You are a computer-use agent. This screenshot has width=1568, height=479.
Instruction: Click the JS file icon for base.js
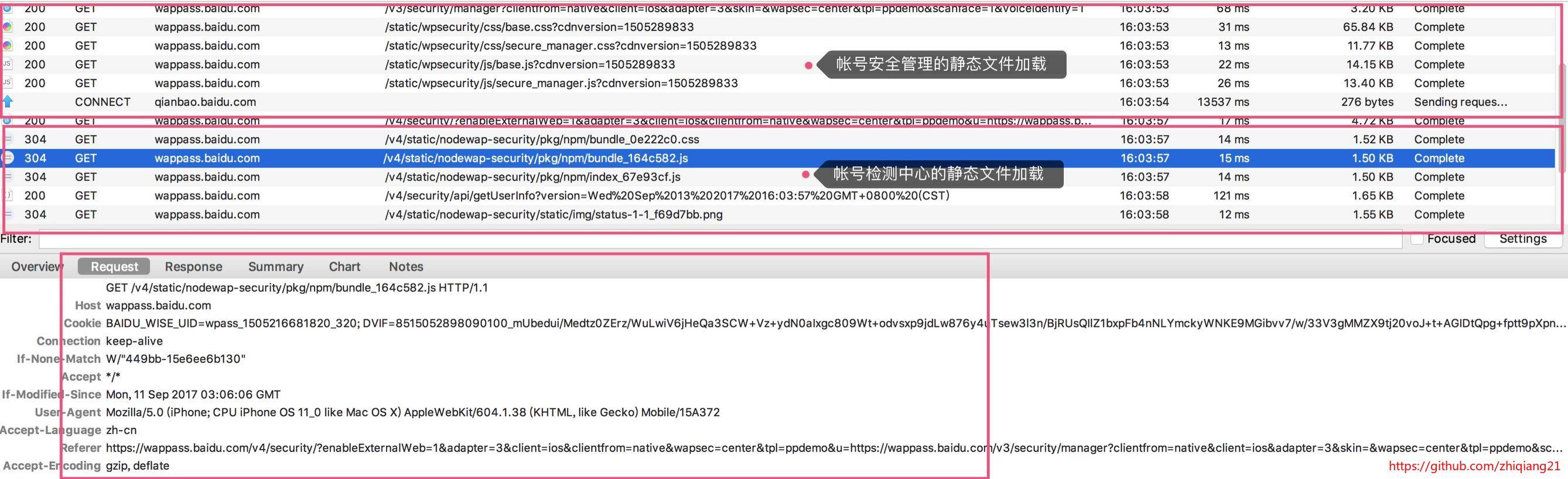tap(7, 64)
